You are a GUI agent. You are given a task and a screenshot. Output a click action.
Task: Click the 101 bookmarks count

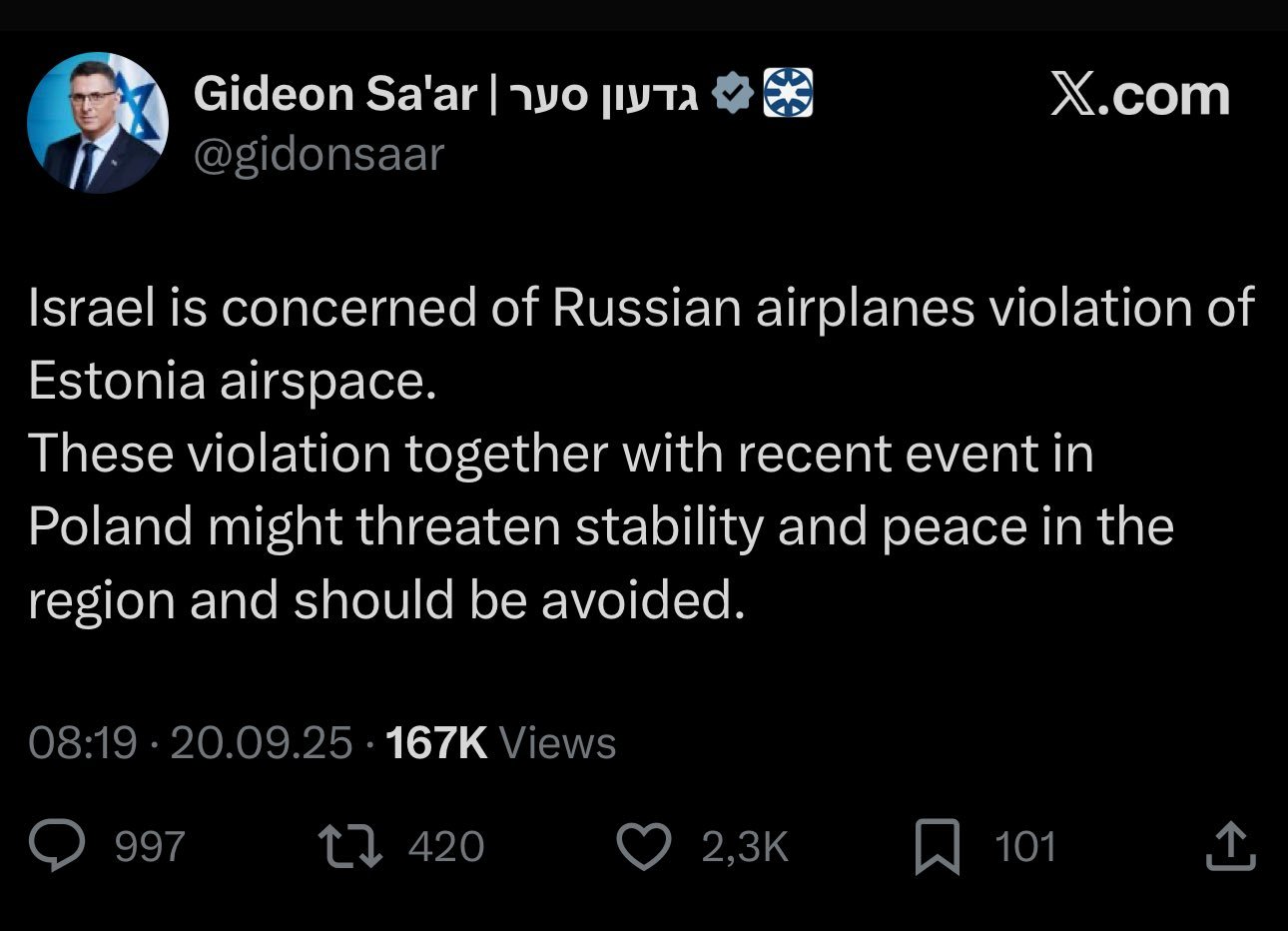(1025, 847)
